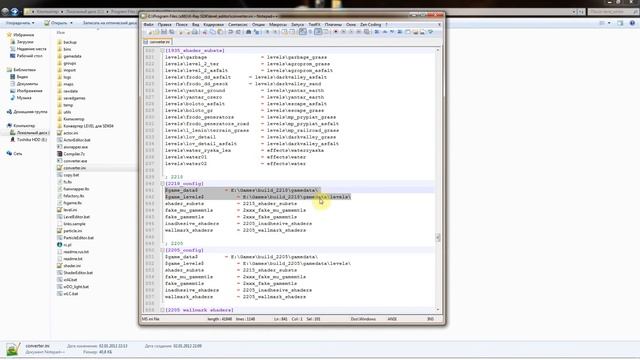640x360 pixels.
Task: Select the LevelEditor.bat file in Explorer
Action: click(x=76, y=217)
